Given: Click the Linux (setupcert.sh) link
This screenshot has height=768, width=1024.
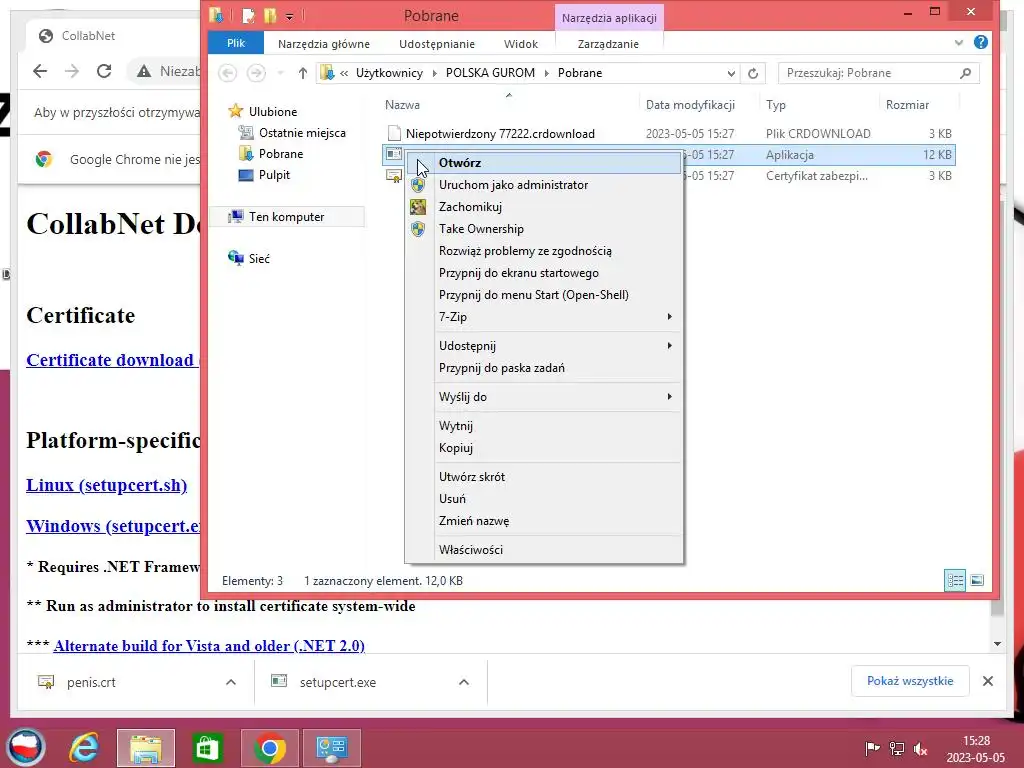Looking at the screenshot, I should 106,485.
